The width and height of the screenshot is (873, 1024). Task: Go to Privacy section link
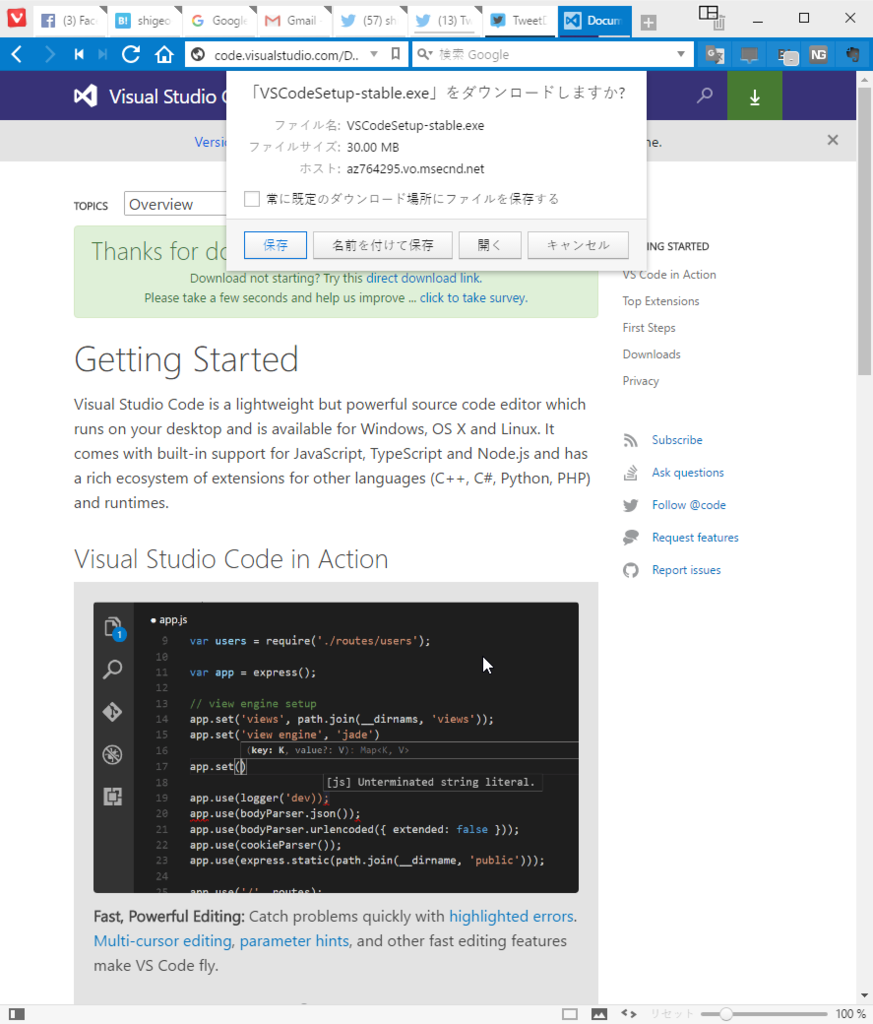[641, 381]
